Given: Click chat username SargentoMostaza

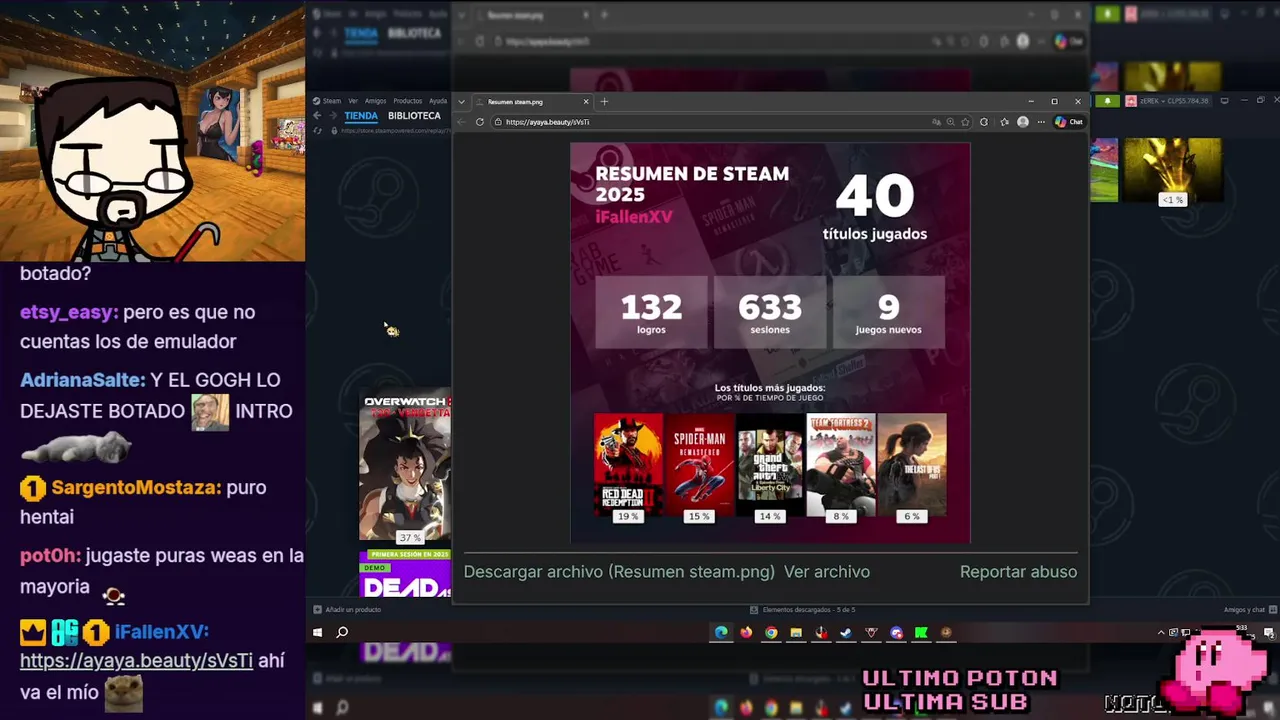Looking at the screenshot, I should 136,488.
